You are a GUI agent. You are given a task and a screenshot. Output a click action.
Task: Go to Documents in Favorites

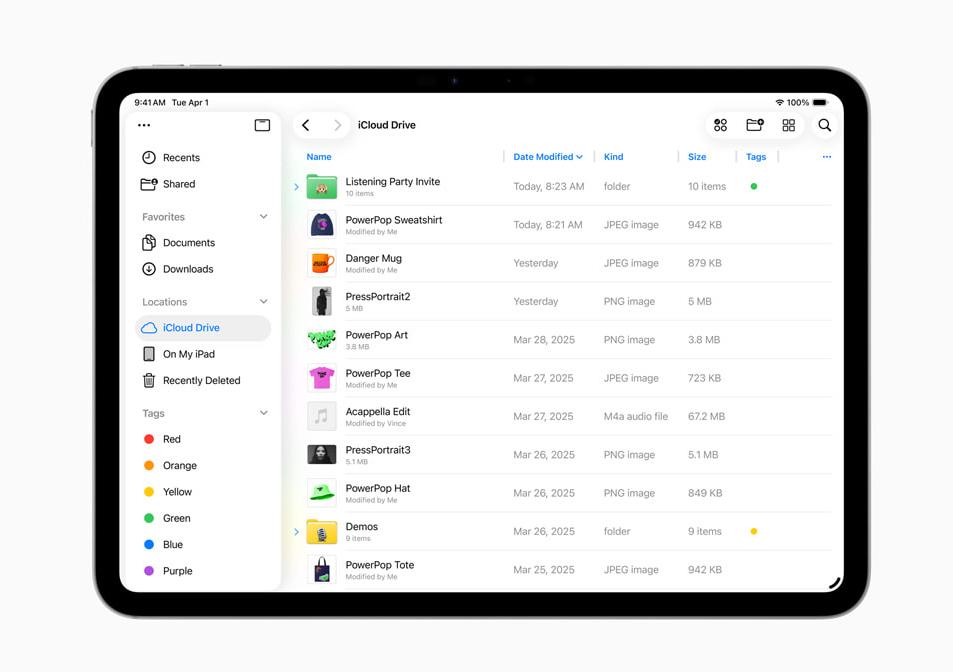tap(203, 243)
